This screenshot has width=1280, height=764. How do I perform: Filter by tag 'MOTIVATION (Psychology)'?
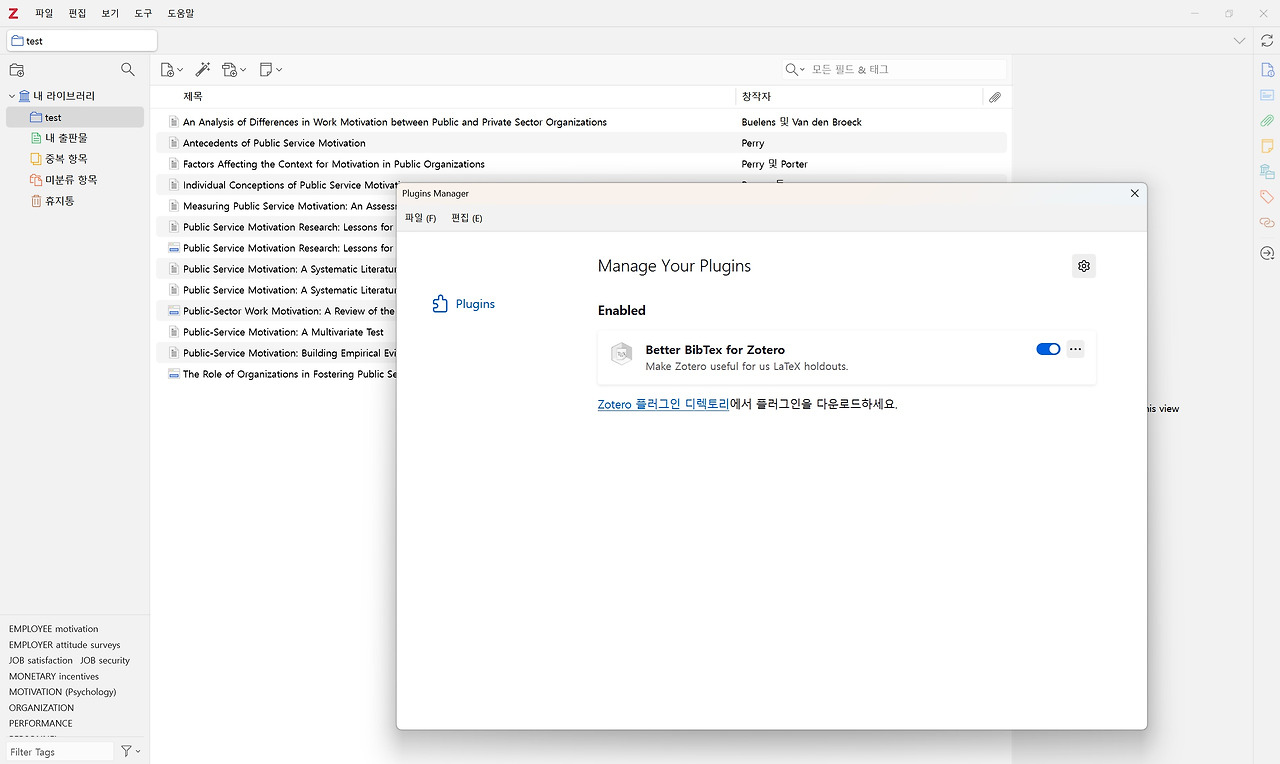click(62, 692)
